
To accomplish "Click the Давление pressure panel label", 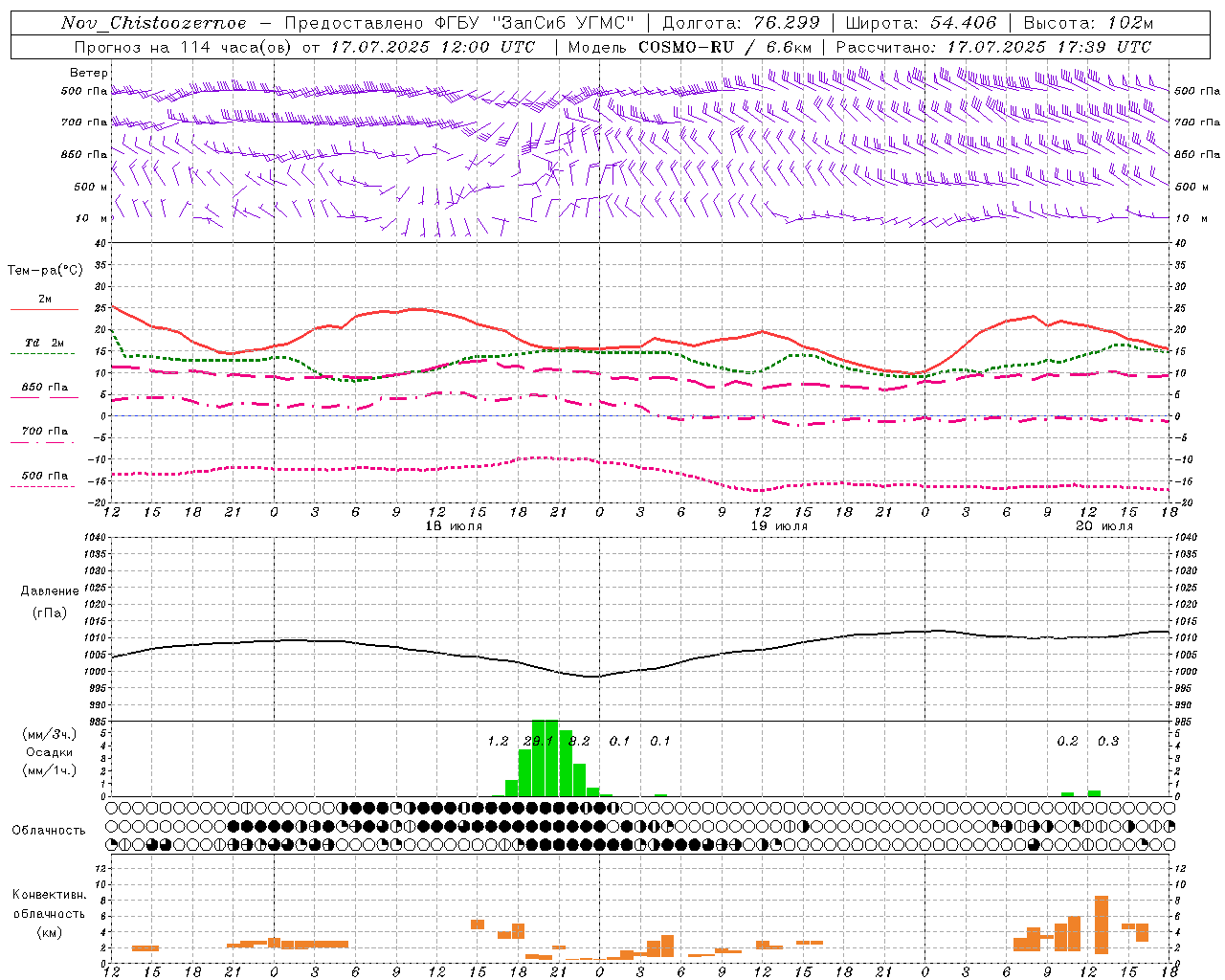I will [49, 591].
